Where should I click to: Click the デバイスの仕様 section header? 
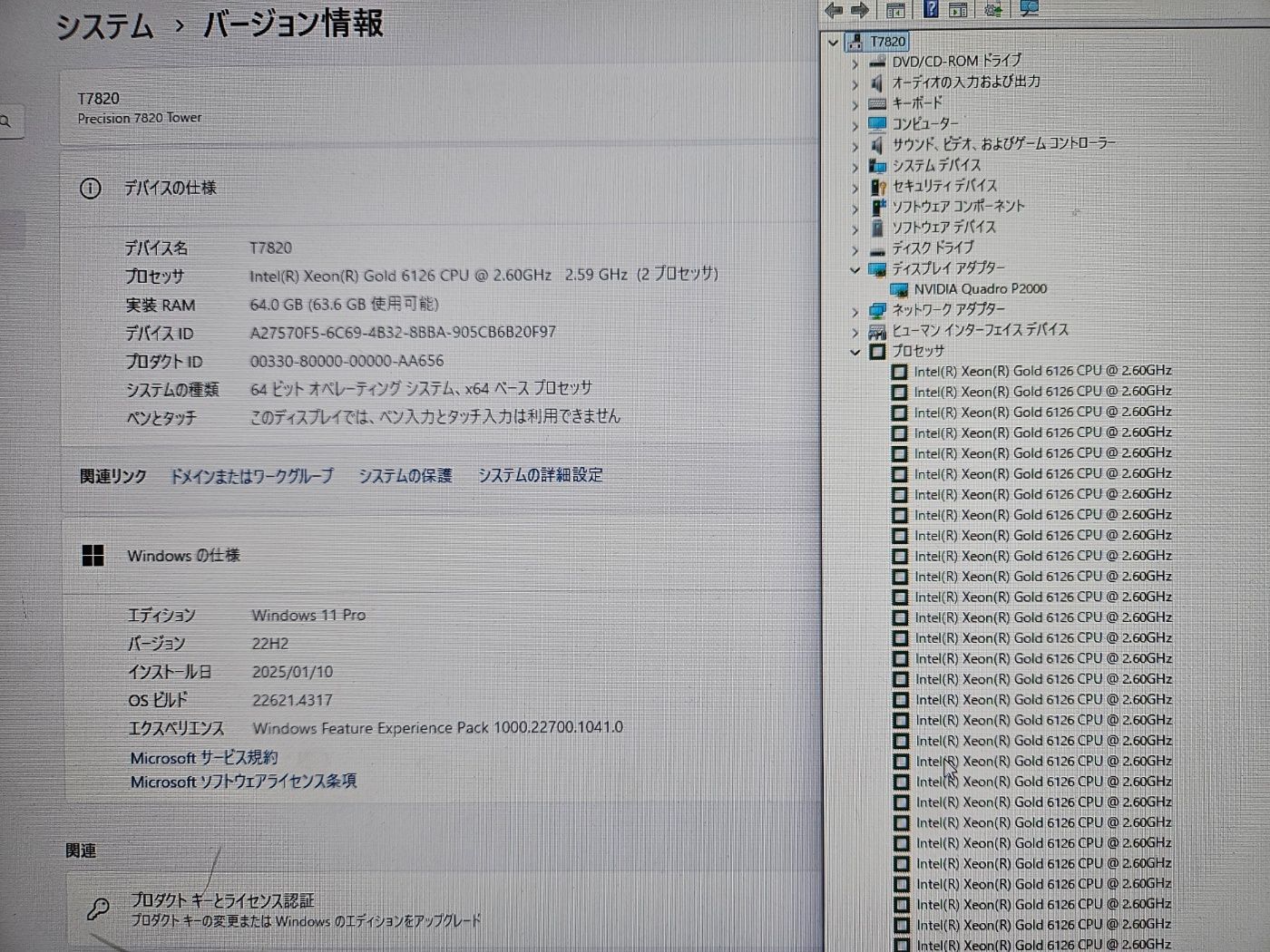[x=171, y=189]
